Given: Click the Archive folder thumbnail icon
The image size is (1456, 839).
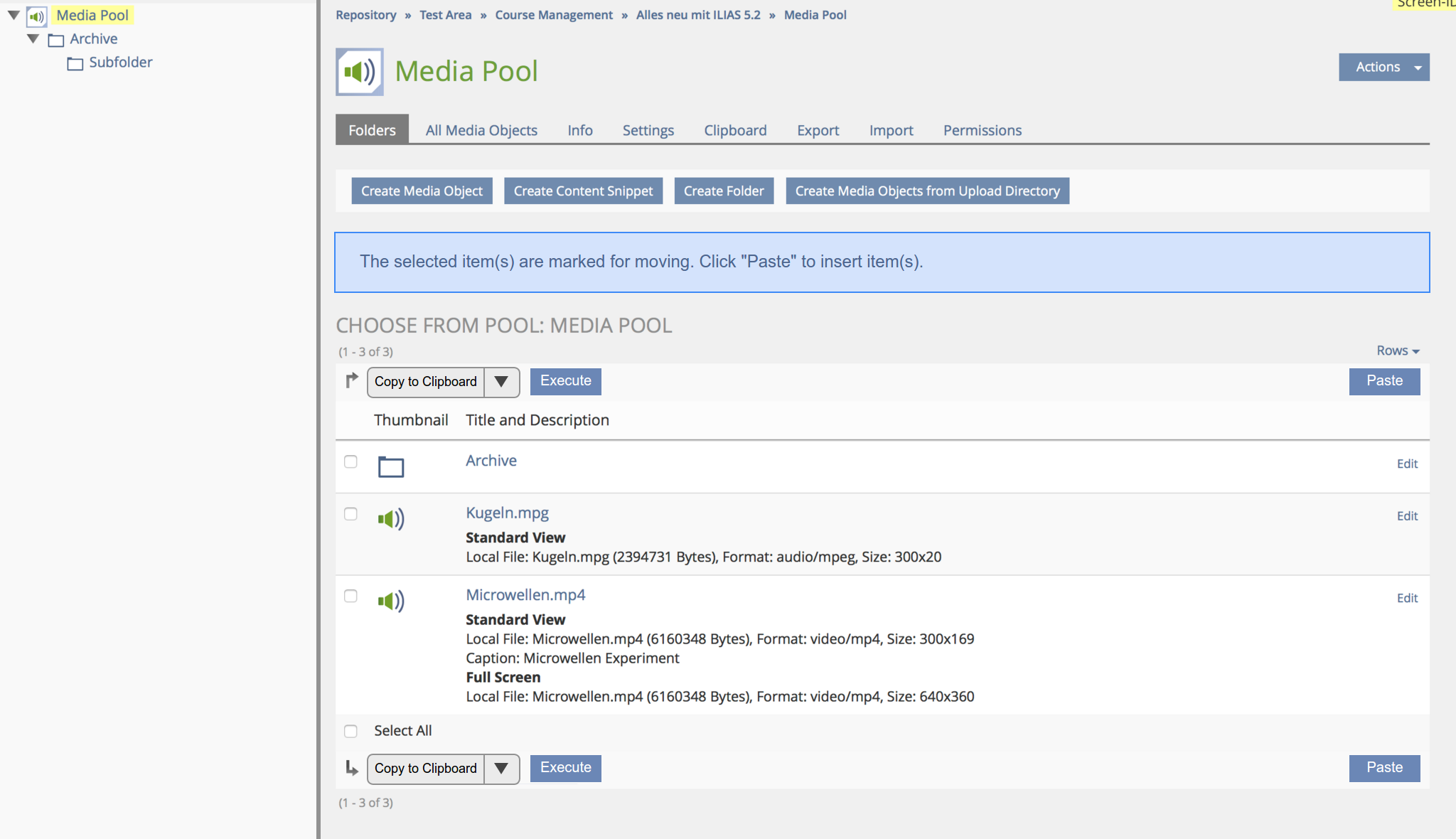Looking at the screenshot, I should coord(390,466).
